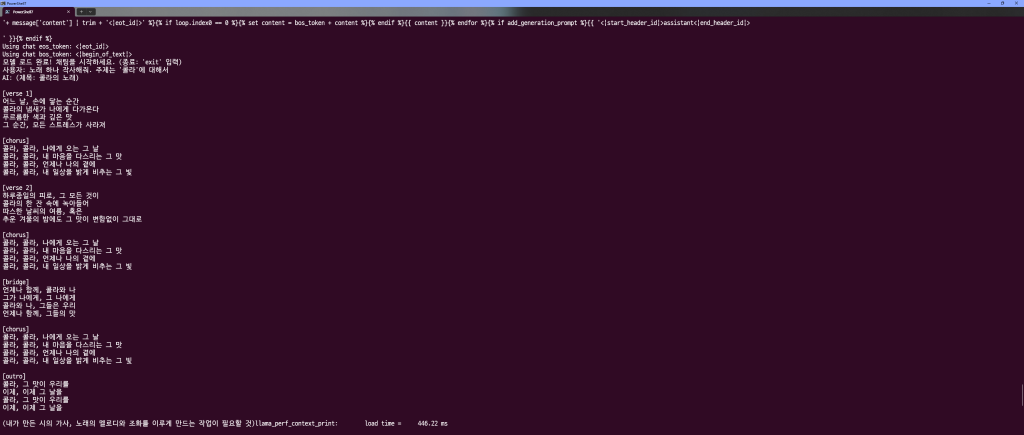Select the PowerShell 7 tab
The image size is (1024, 435).
pos(37,11)
